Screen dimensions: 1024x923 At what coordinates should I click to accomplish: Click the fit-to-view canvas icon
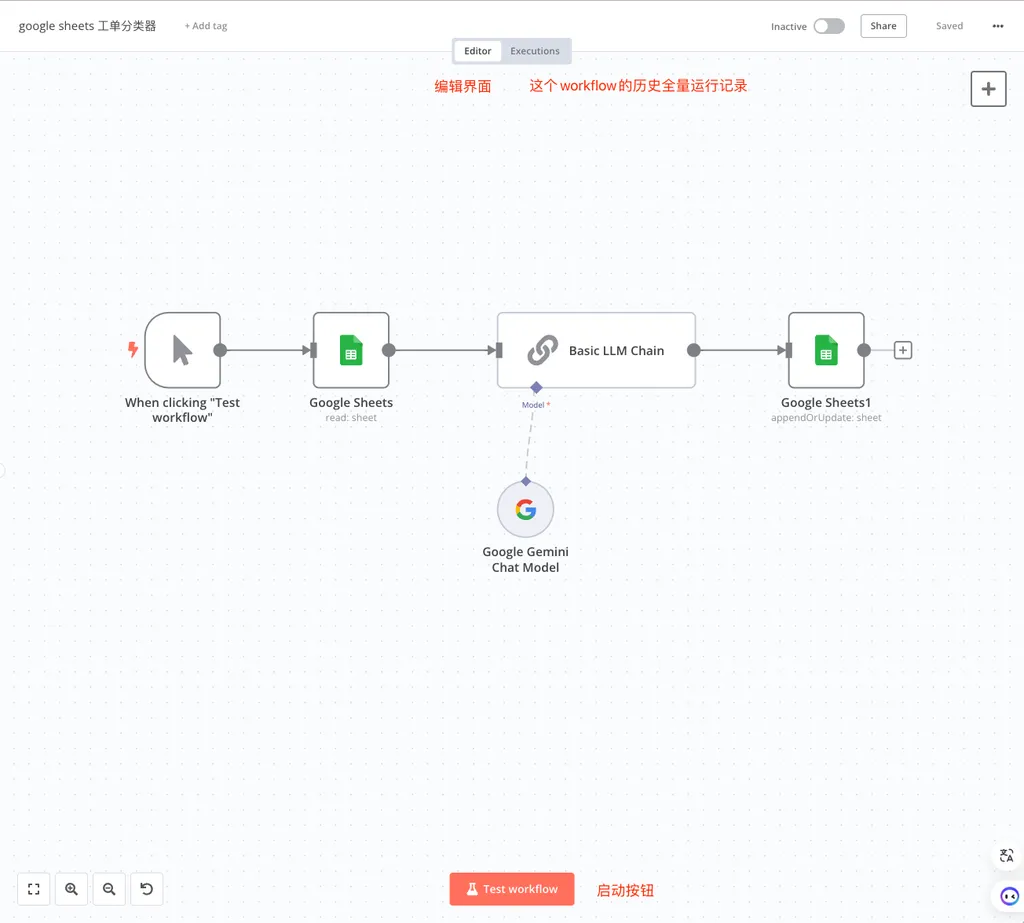(34, 889)
